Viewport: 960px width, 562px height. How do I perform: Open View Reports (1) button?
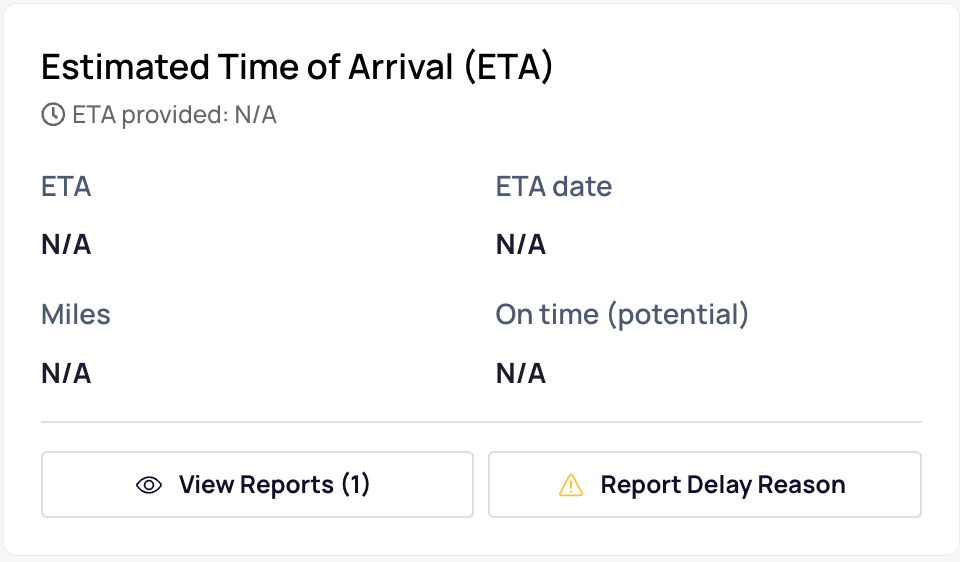click(x=257, y=485)
